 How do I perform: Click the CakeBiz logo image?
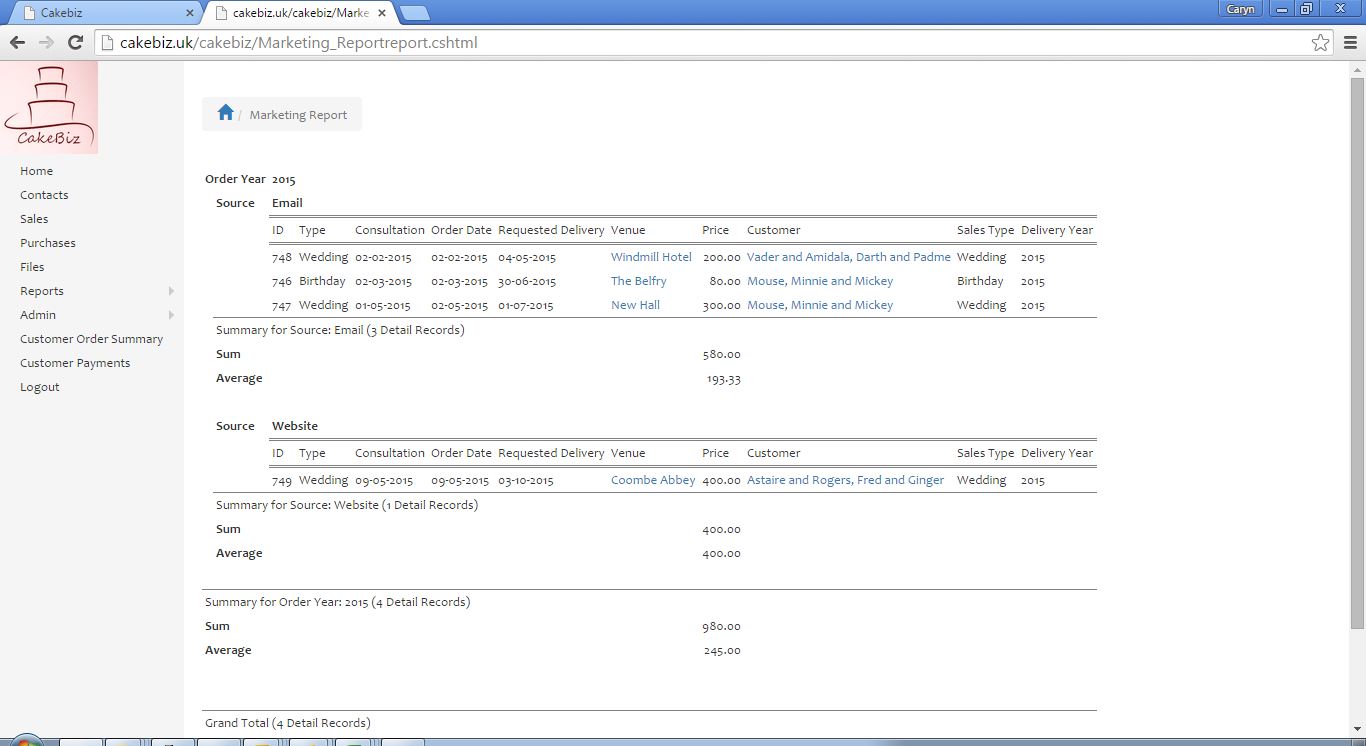tap(49, 107)
